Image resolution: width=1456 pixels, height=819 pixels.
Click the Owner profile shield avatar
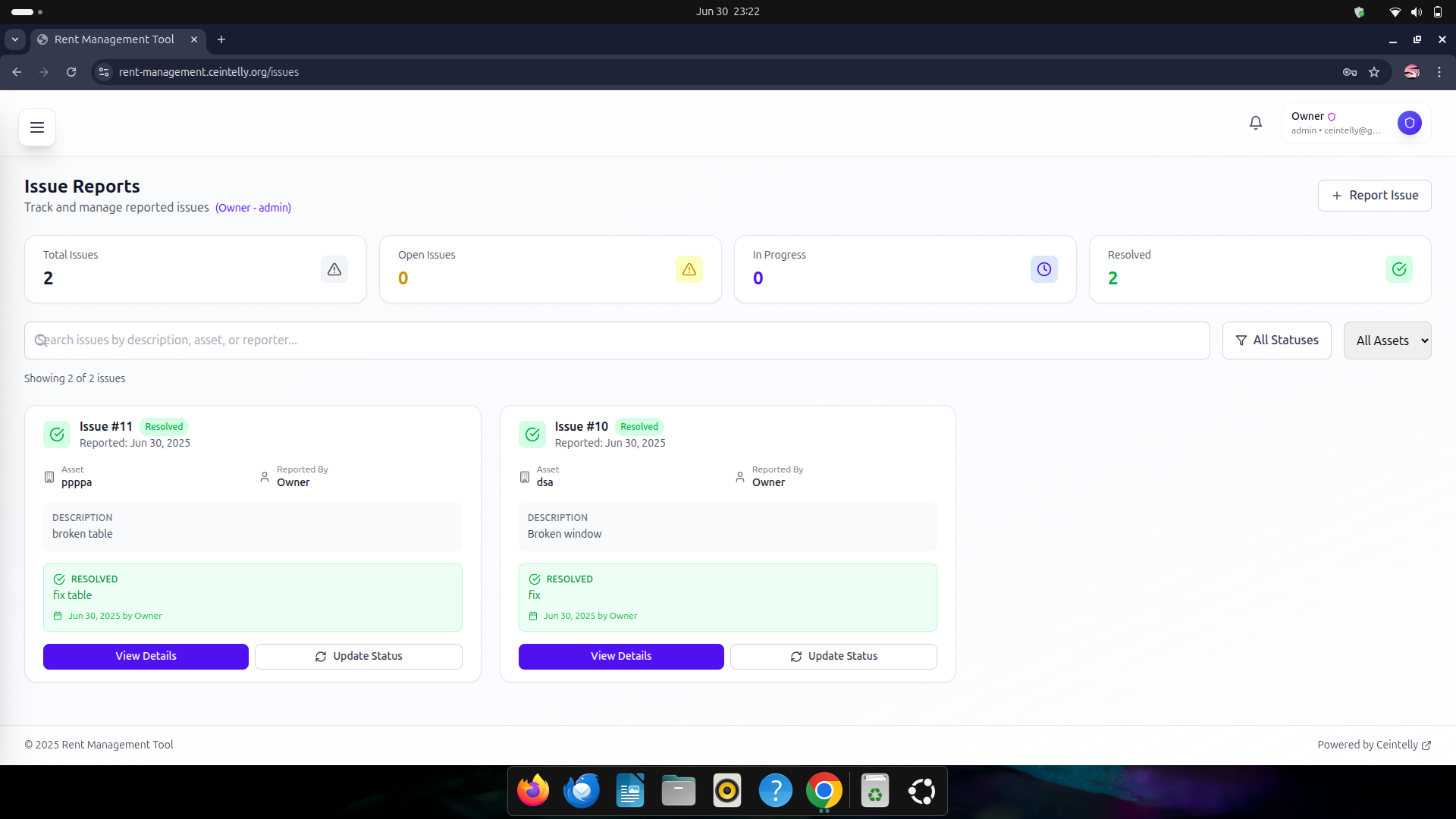1409,123
